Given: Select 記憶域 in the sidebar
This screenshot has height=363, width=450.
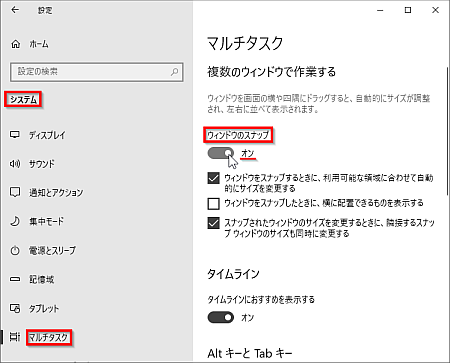Looking at the screenshot, I should pyautogui.click(x=41, y=279).
